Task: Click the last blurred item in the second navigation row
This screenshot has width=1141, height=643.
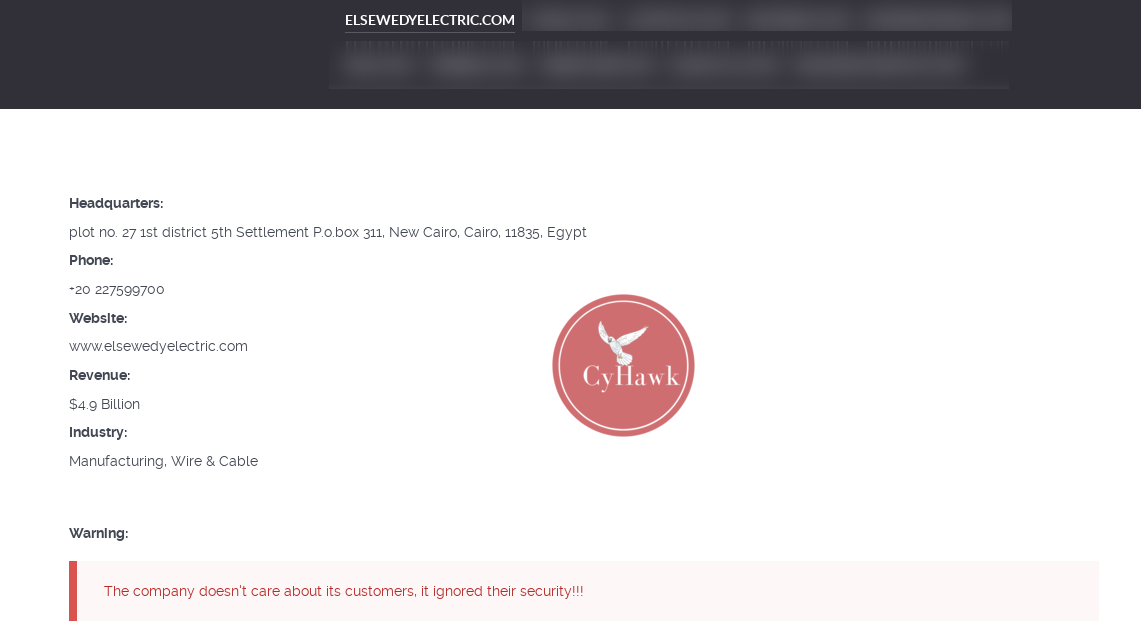Action: coord(880,65)
